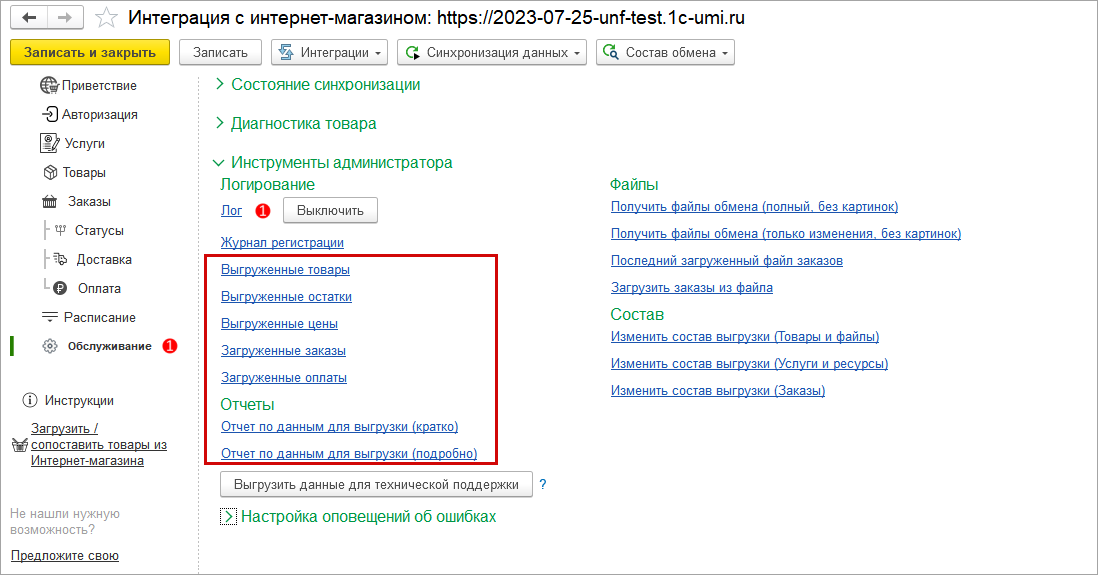Open the Синхронизация данных dropdown

coord(492,52)
